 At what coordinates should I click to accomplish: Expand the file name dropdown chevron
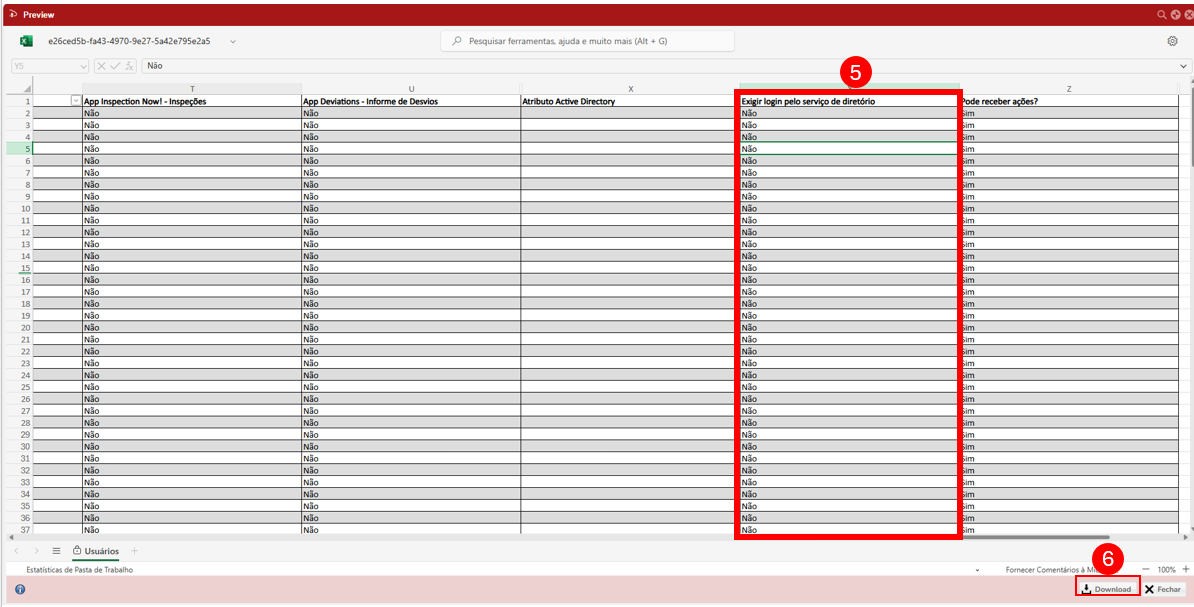click(x=233, y=41)
